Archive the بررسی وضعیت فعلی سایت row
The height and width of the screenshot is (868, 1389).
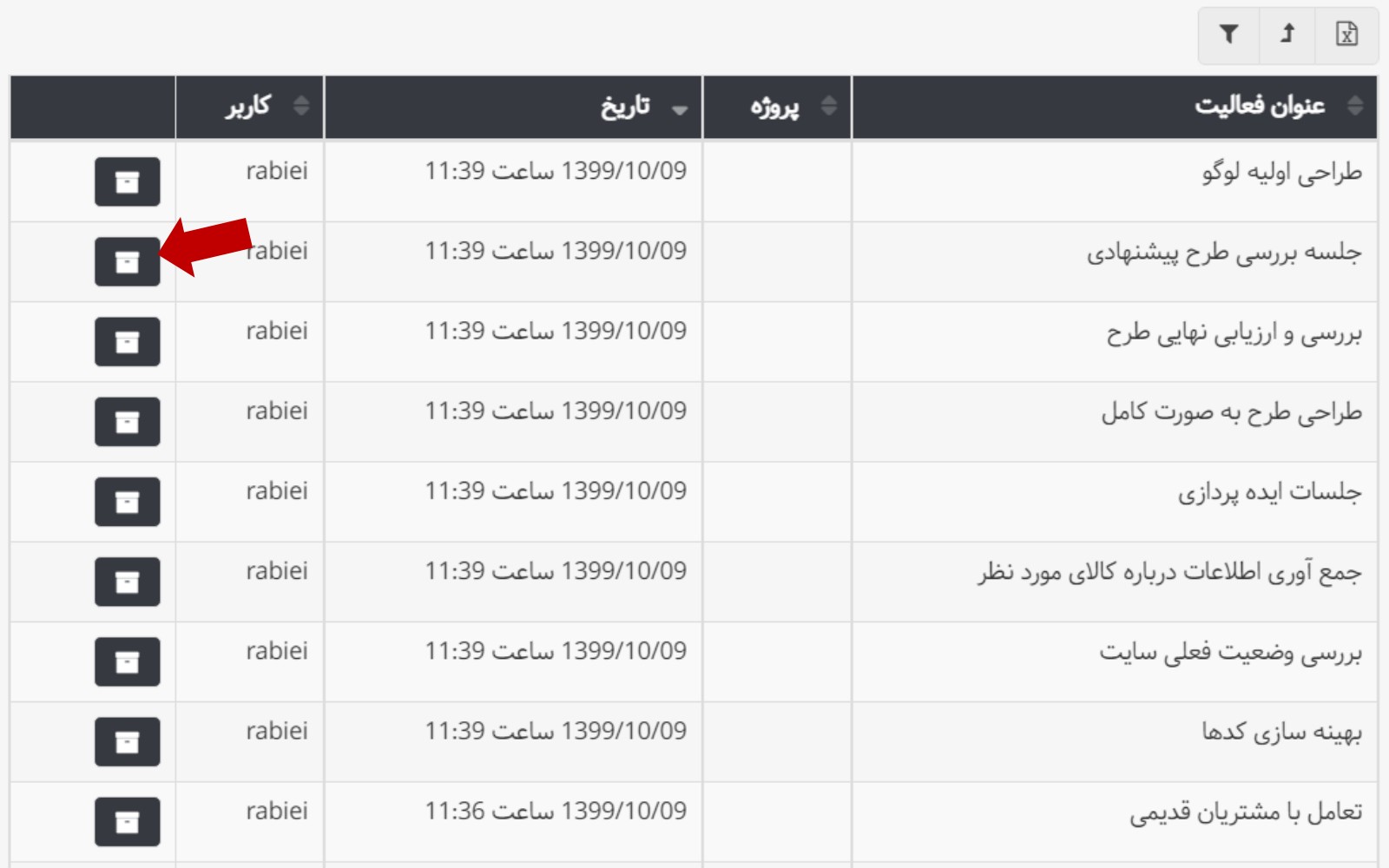128,661
